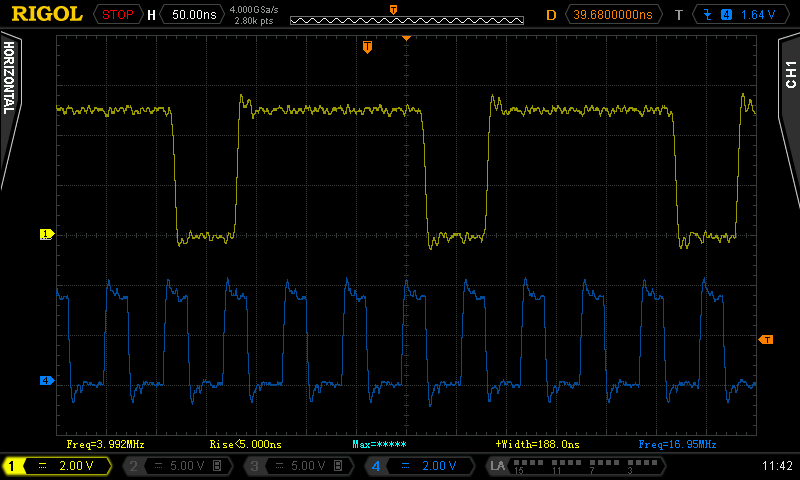Click the channel 2 DC coupling symbol
800x480 pixels.
pos(158,466)
